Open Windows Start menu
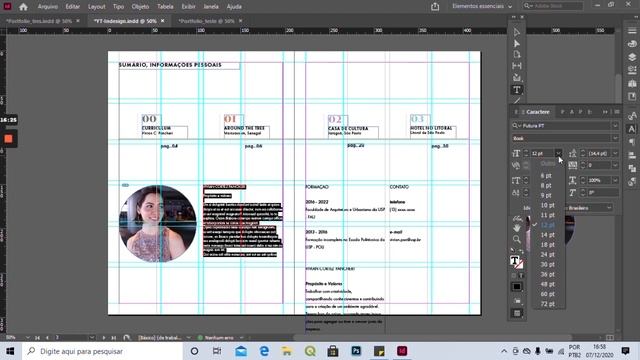Viewport: 640px width, 360px height. (x=10, y=351)
